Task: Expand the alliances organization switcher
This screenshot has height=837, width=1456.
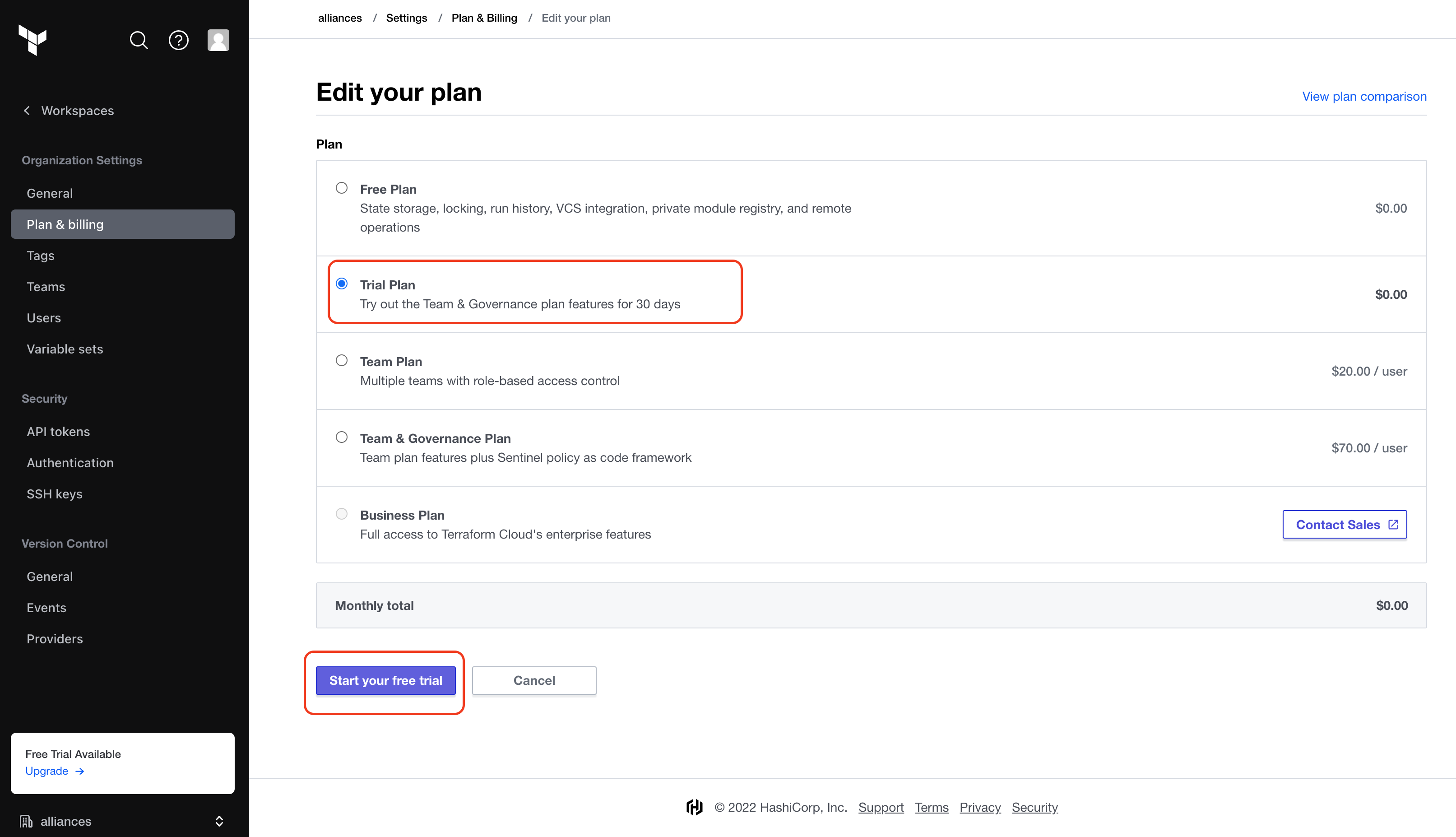Action: pos(219,821)
